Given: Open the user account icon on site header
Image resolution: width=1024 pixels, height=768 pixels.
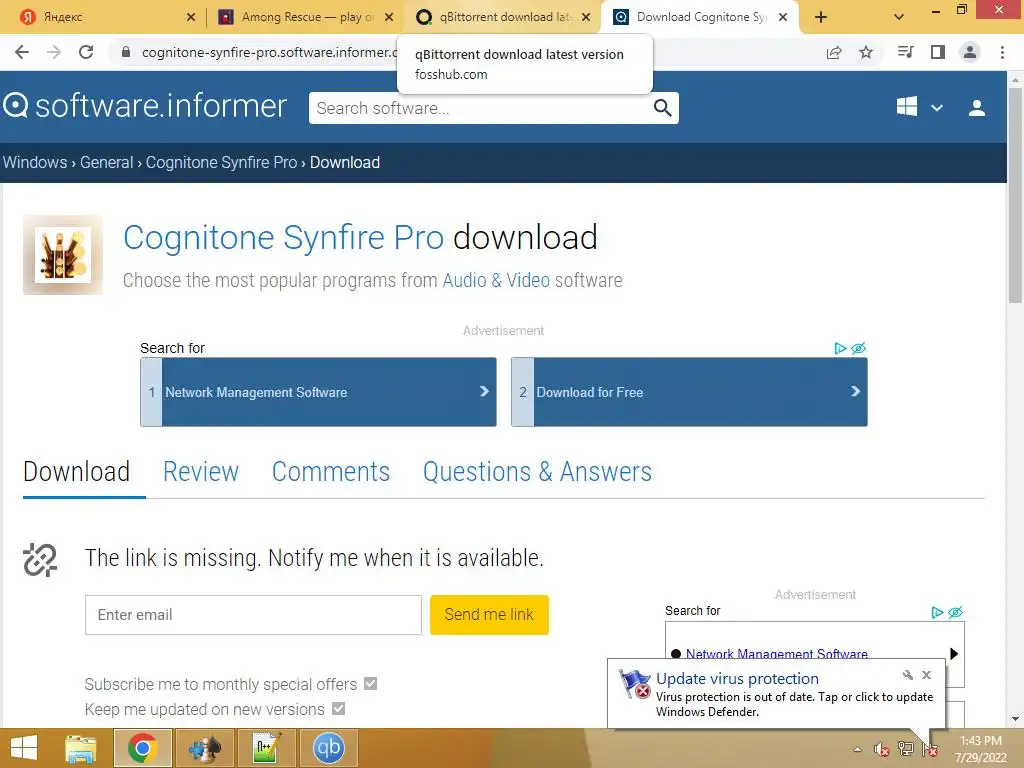Looking at the screenshot, I should [976, 108].
